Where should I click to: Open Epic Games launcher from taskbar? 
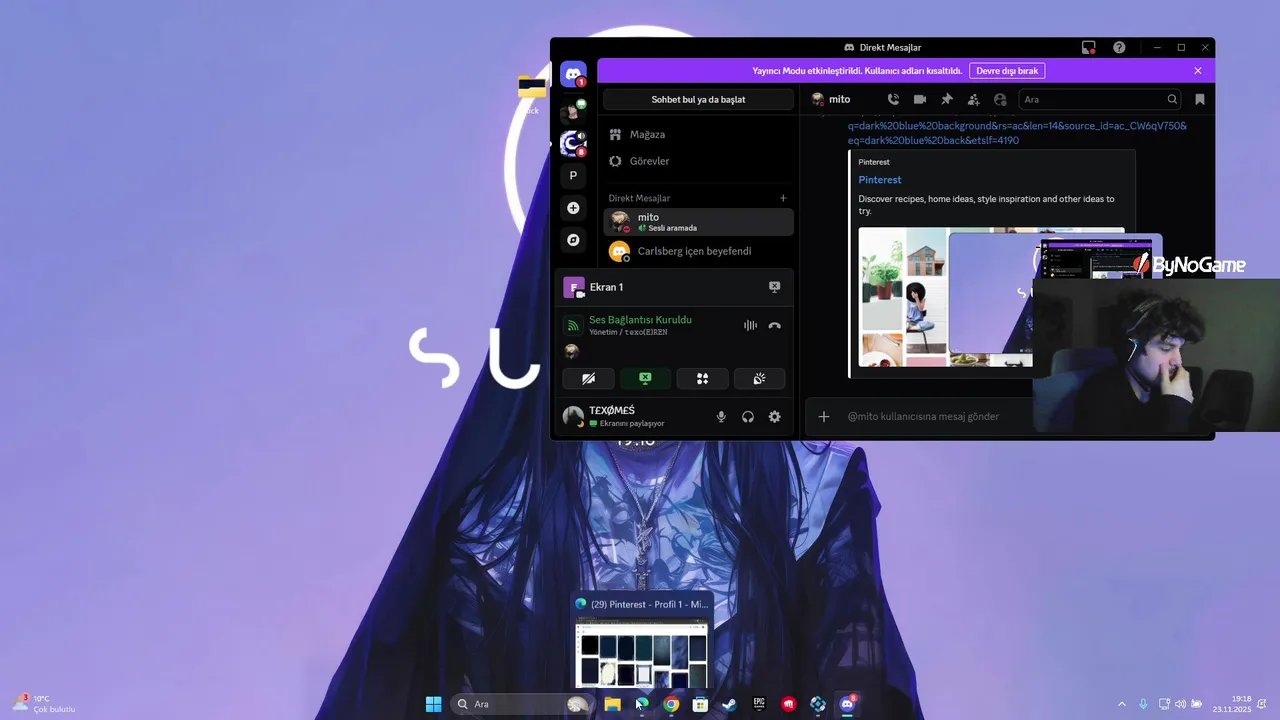tap(759, 704)
